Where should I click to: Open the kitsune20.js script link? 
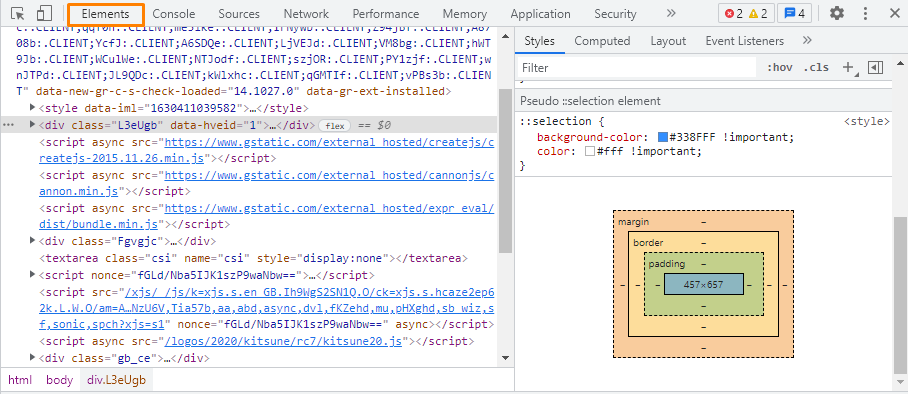click(283, 341)
